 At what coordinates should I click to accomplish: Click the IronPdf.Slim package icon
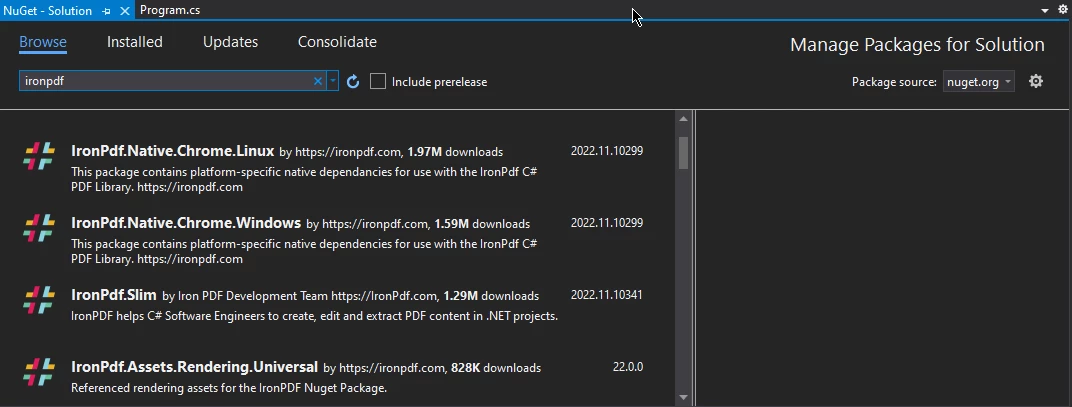pyautogui.click(x=39, y=300)
